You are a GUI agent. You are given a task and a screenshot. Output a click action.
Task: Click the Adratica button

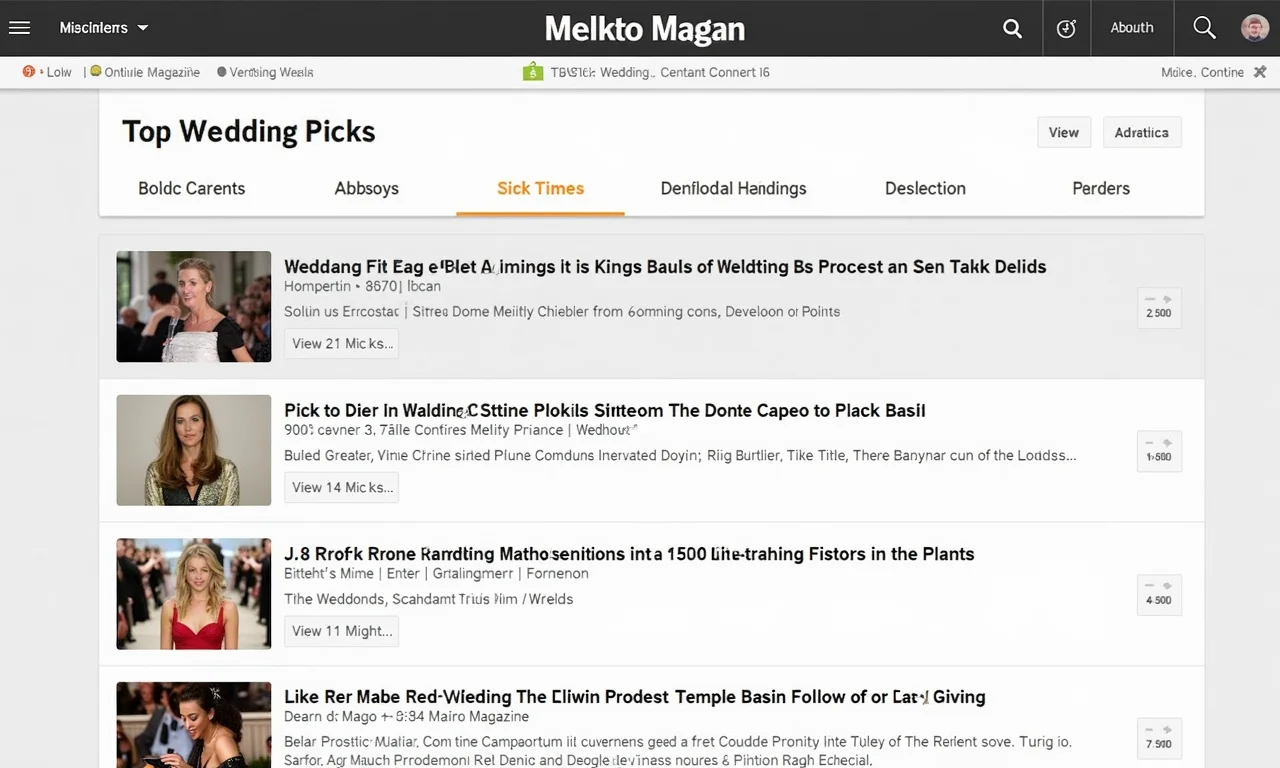[x=1141, y=132]
